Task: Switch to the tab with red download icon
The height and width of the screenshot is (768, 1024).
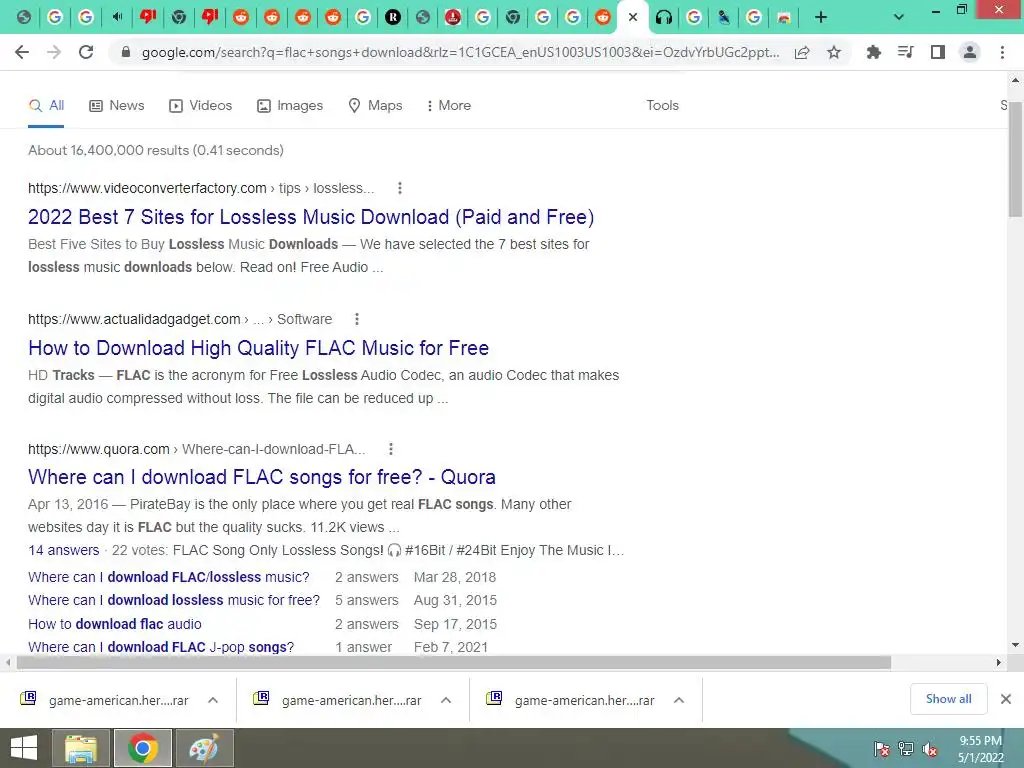Action: [453, 17]
